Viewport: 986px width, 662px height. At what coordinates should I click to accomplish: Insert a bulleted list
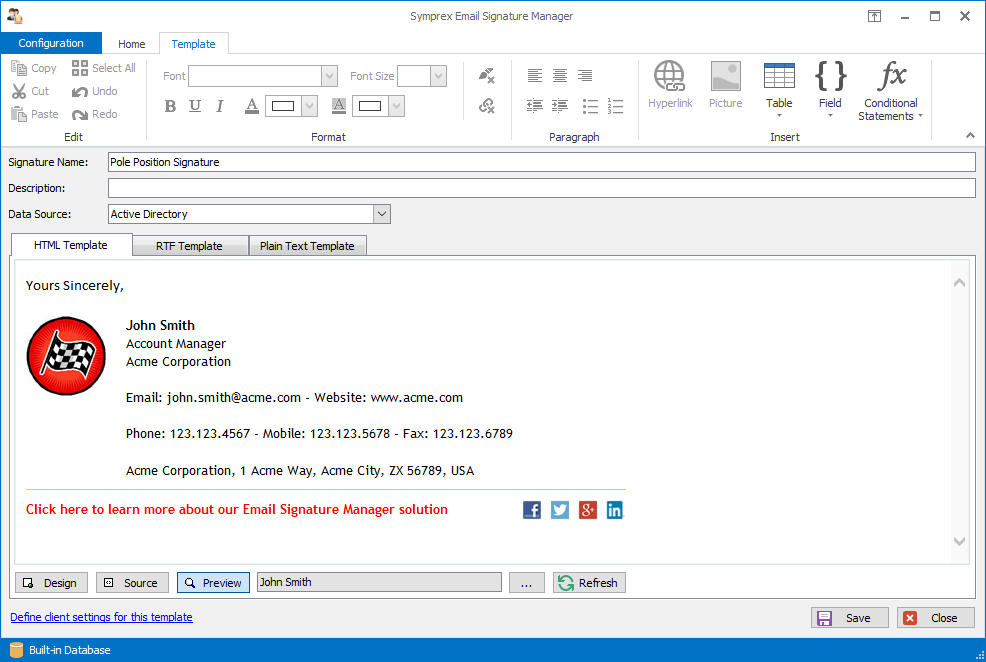(590, 106)
